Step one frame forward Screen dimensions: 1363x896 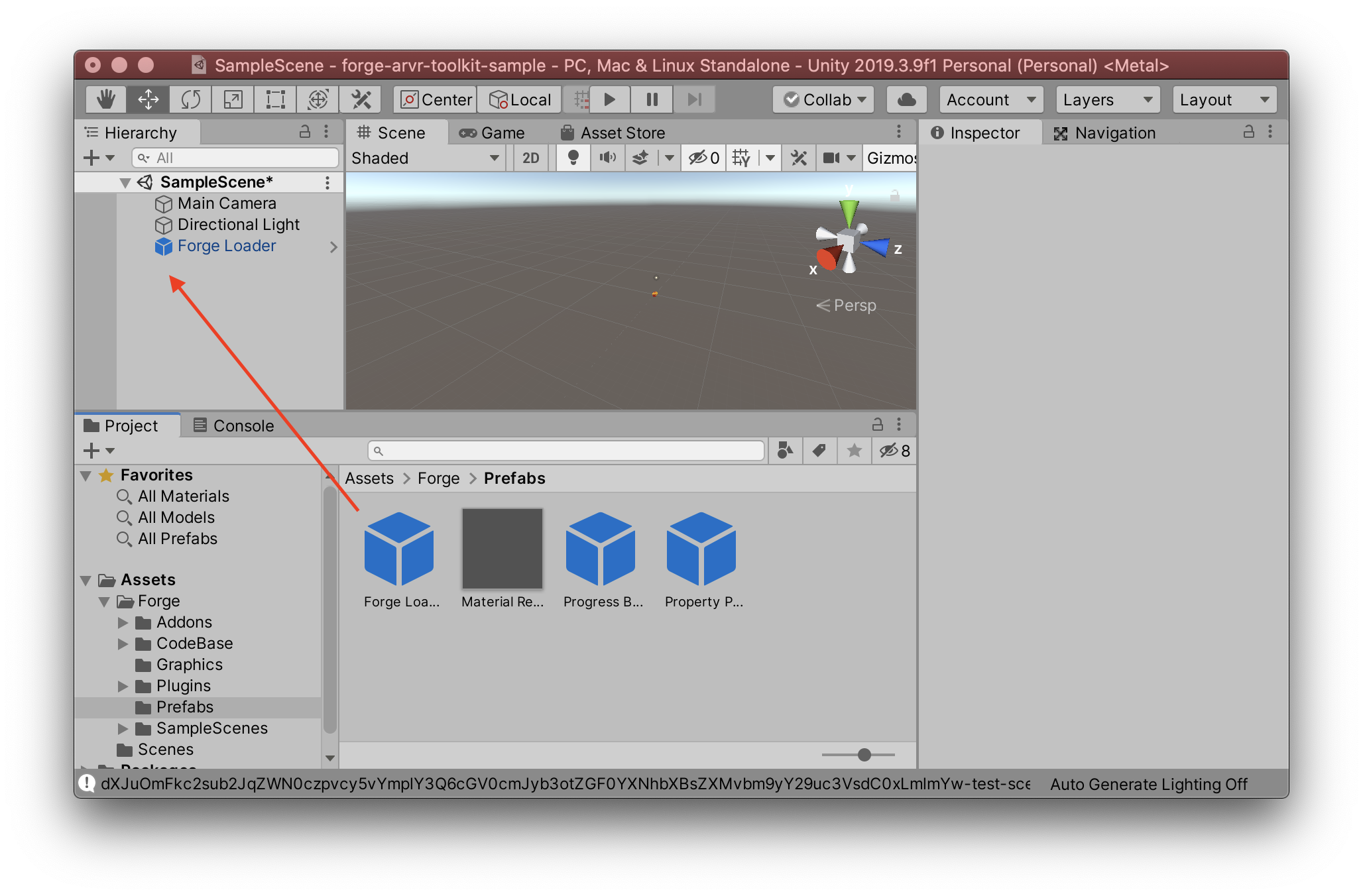click(x=694, y=99)
